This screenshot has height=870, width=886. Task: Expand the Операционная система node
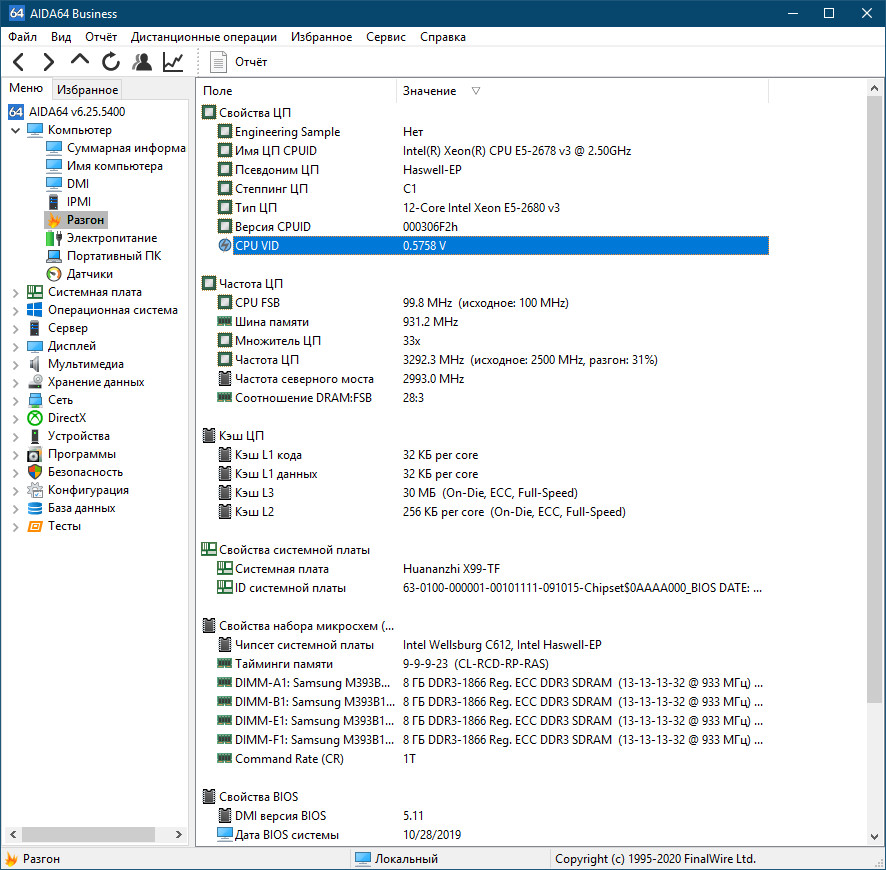(x=15, y=311)
